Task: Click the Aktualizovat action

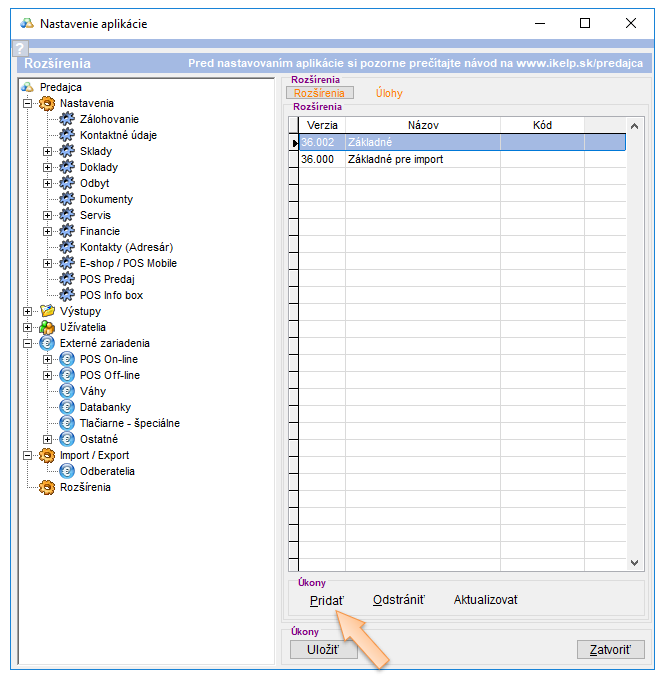Action: [485, 600]
